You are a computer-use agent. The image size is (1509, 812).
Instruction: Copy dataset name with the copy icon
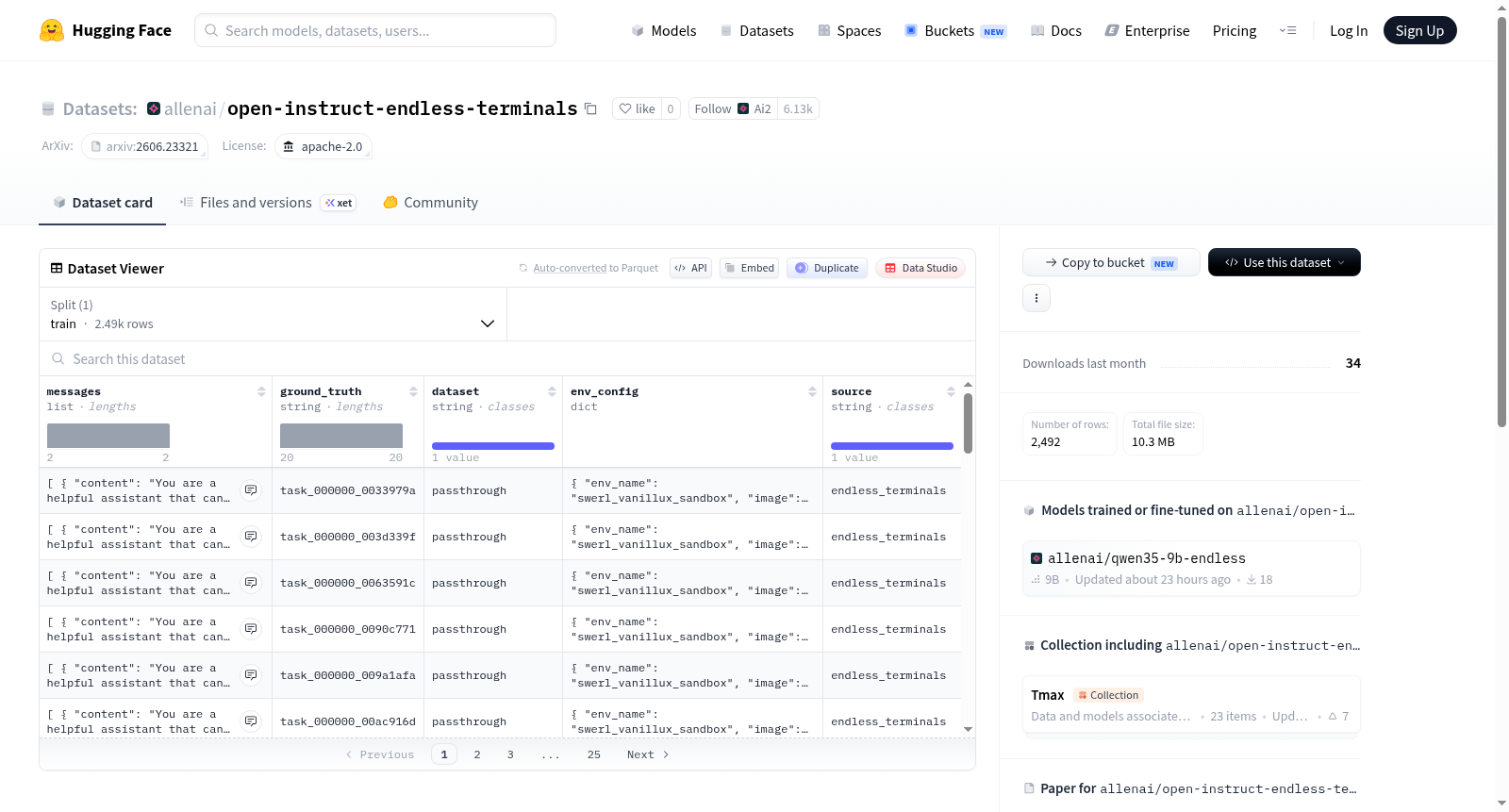tap(590, 108)
